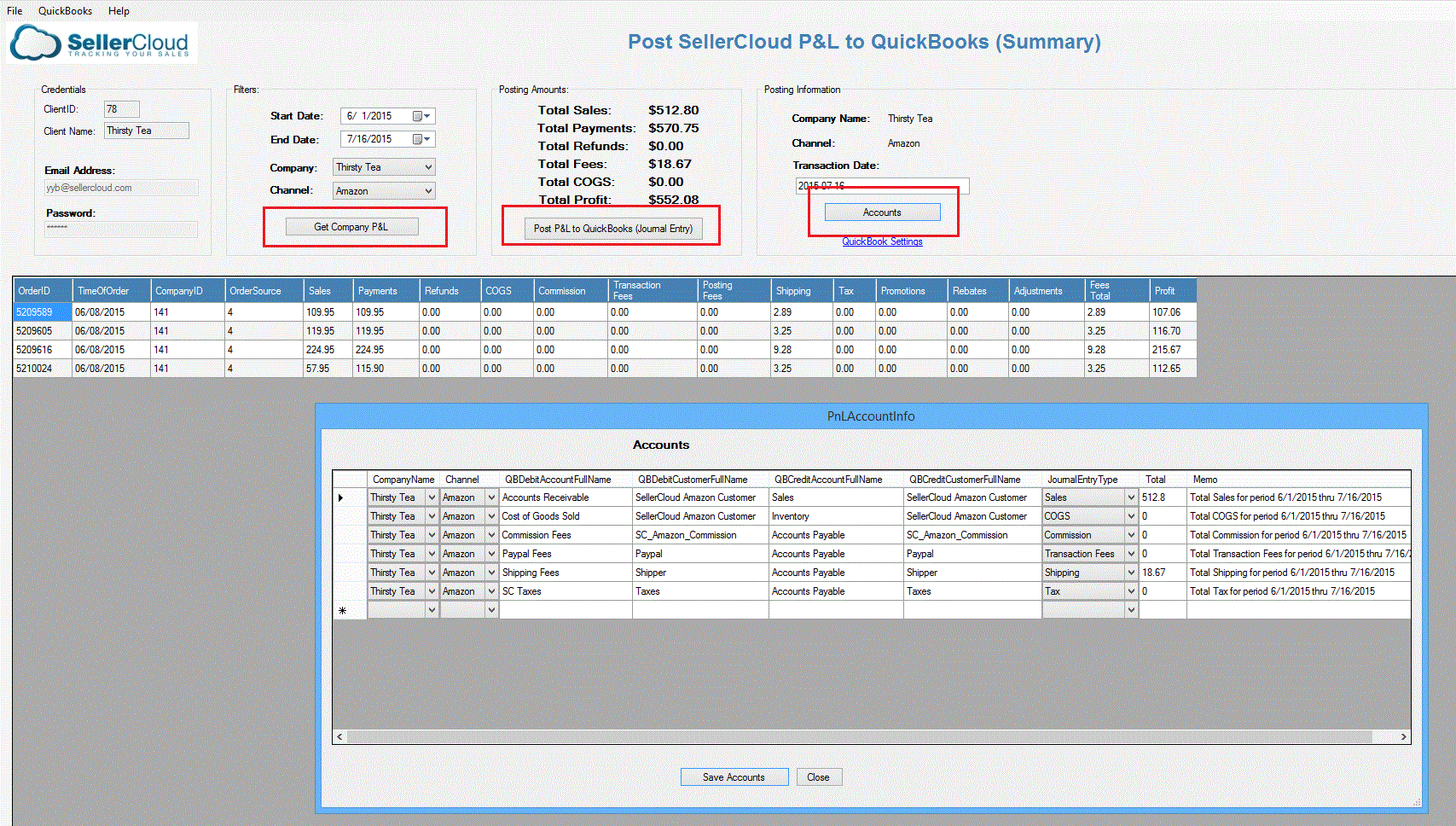Select order 5210024 cell
This screenshot has height=826, width=1456.
[43, 369]
